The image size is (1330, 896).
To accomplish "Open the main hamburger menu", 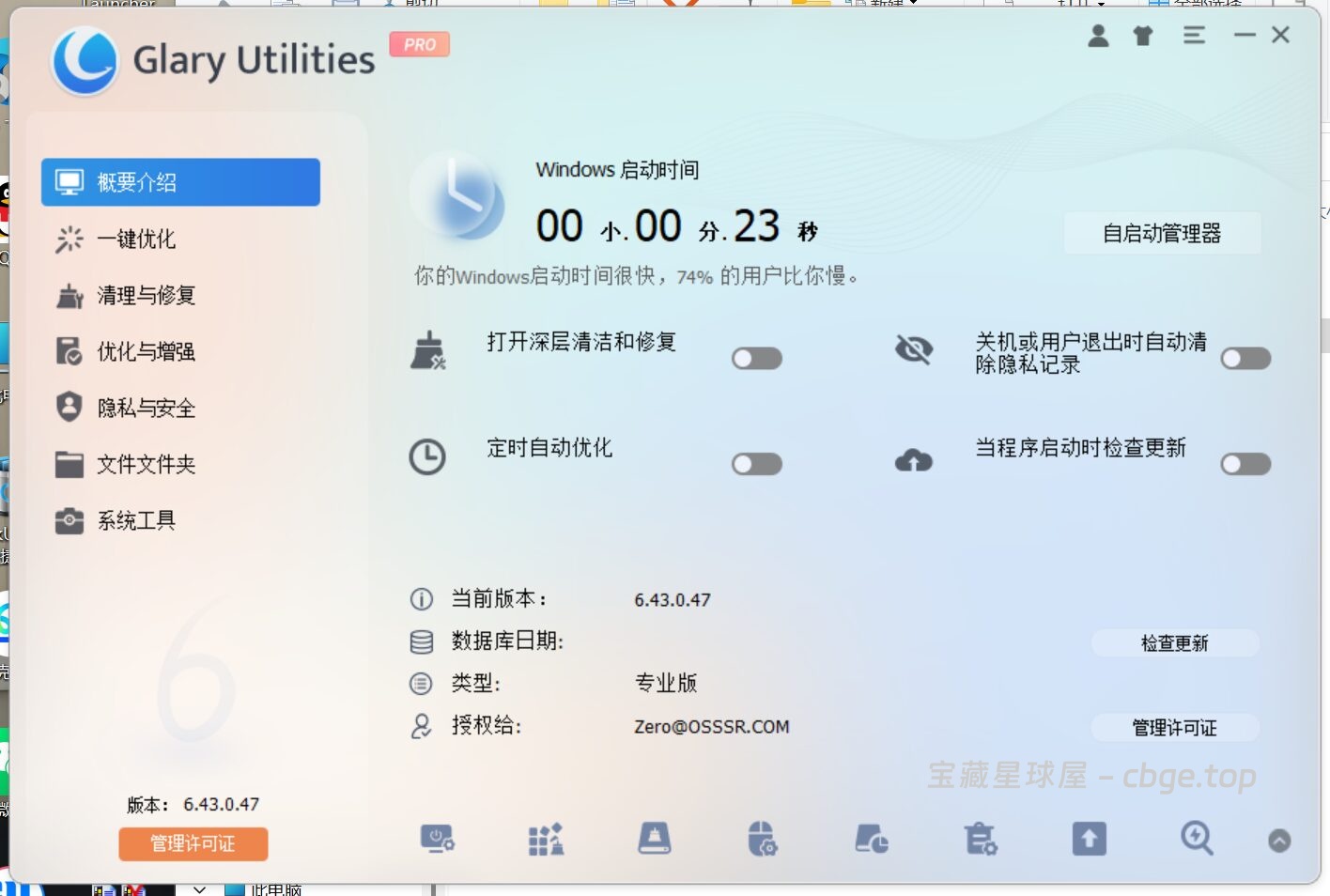I will (1194, 36).
